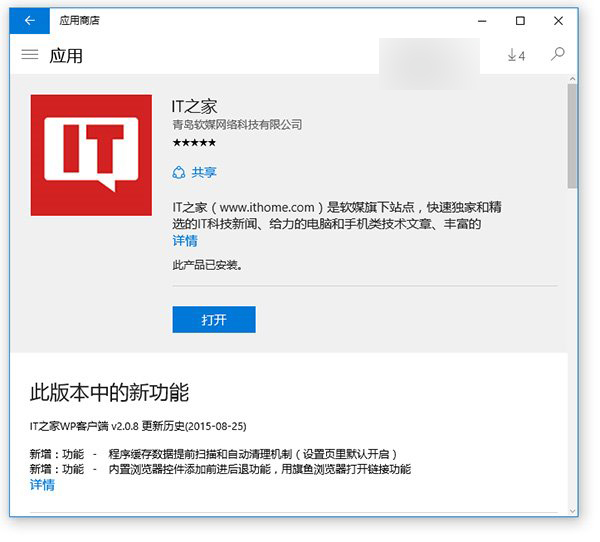This screenshot has height=542, width=600.
Task: Click the share icon beside 共享
Action: [x=179, y=172]
